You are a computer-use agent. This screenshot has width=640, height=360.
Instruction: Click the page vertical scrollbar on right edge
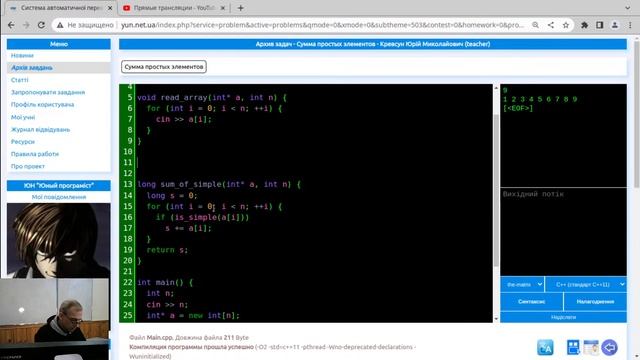coord(637,114)
